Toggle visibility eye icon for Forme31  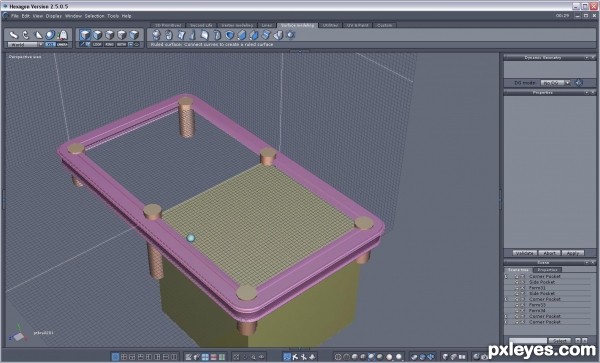[x=517, y=288]
